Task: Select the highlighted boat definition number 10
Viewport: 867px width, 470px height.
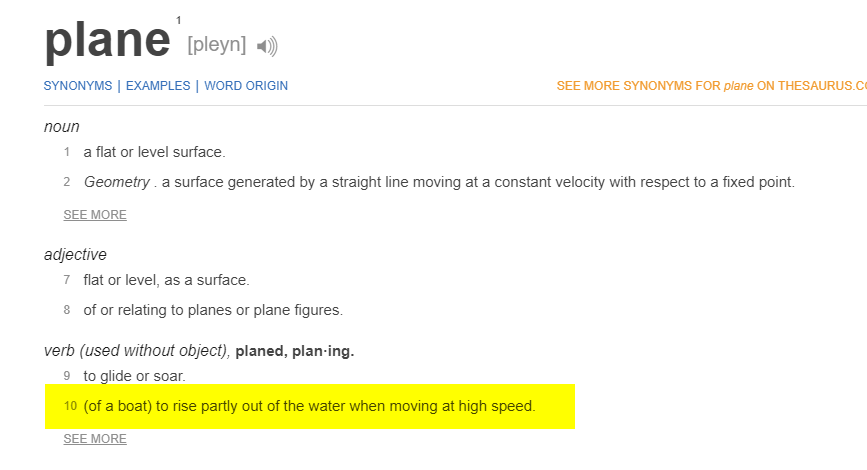Action: click(310, 406)
